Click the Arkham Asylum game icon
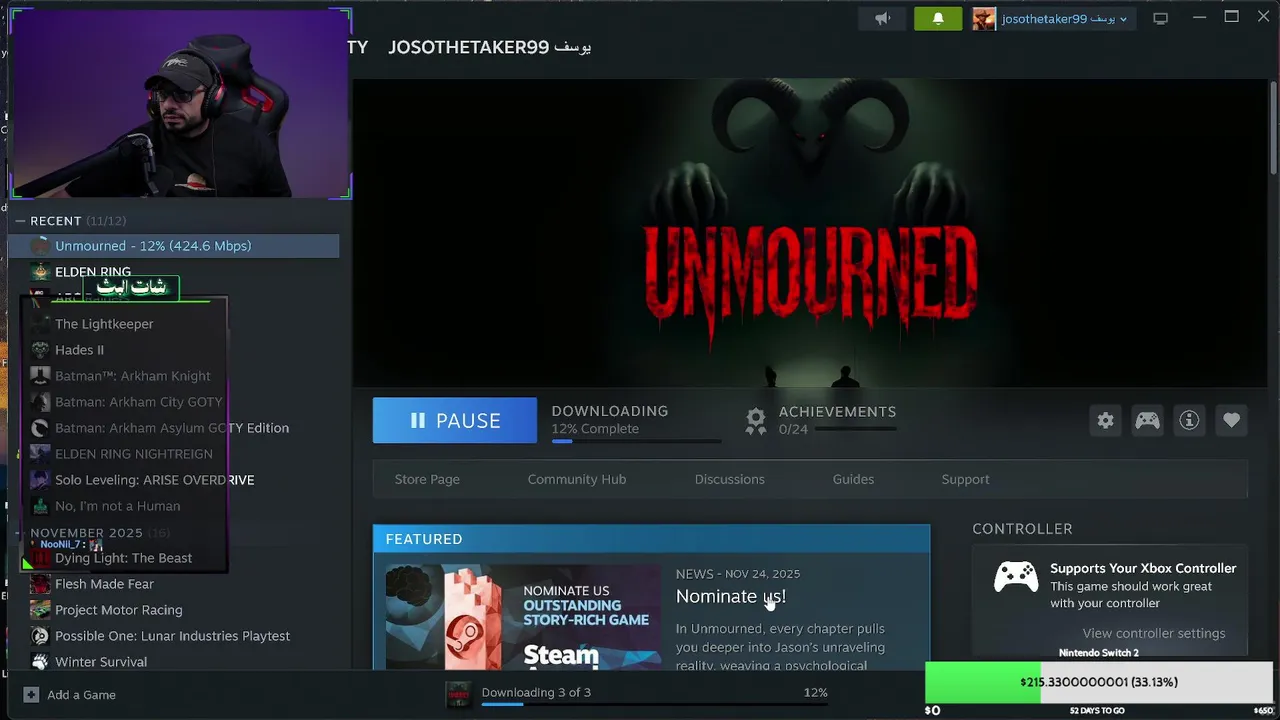The width and height of the screenshot is (1280, 720). [40, 428]
